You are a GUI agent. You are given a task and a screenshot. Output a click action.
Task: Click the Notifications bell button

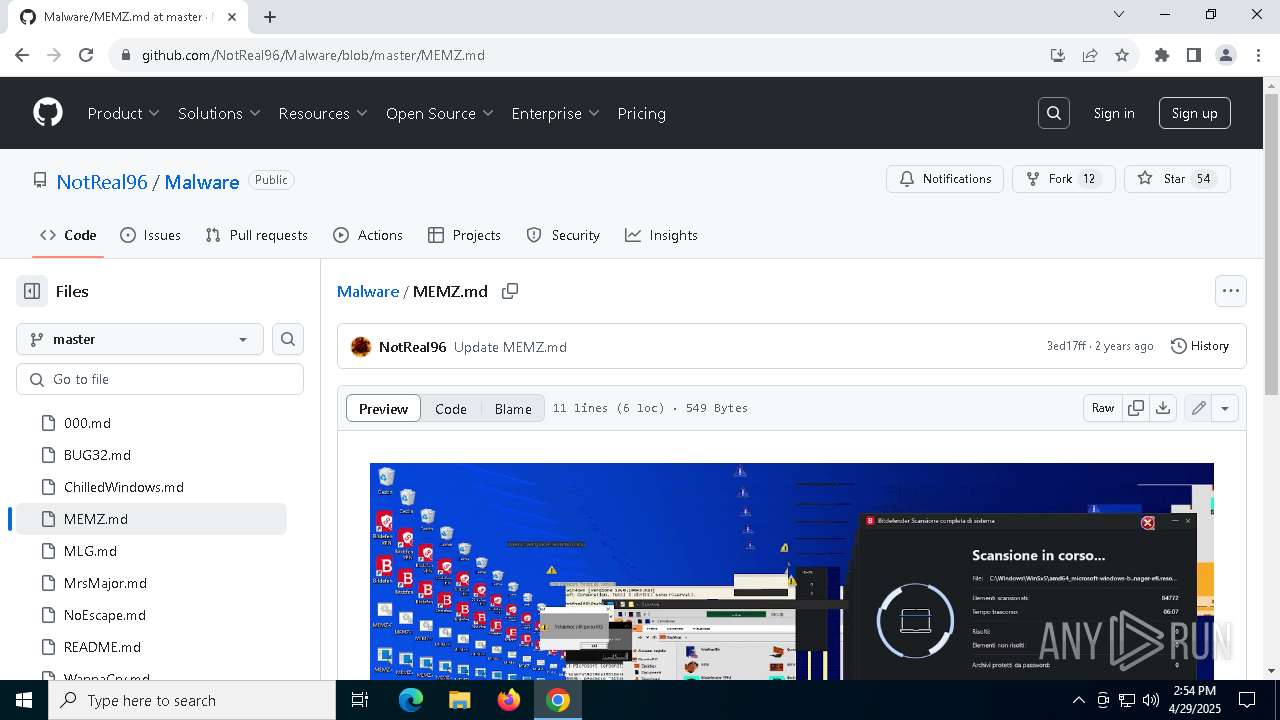[945, 179]
